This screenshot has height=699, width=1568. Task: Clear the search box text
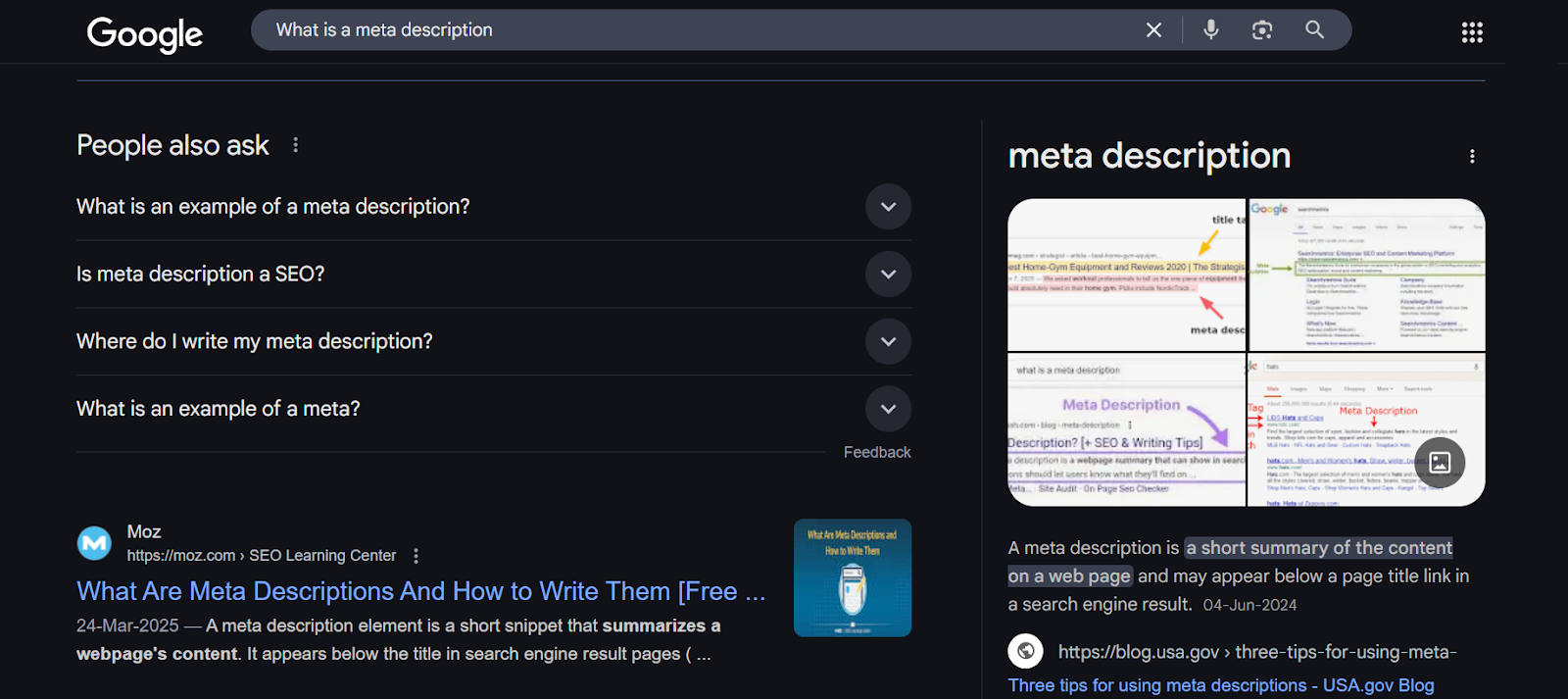pyautogui.click(x=1153, y=30)
